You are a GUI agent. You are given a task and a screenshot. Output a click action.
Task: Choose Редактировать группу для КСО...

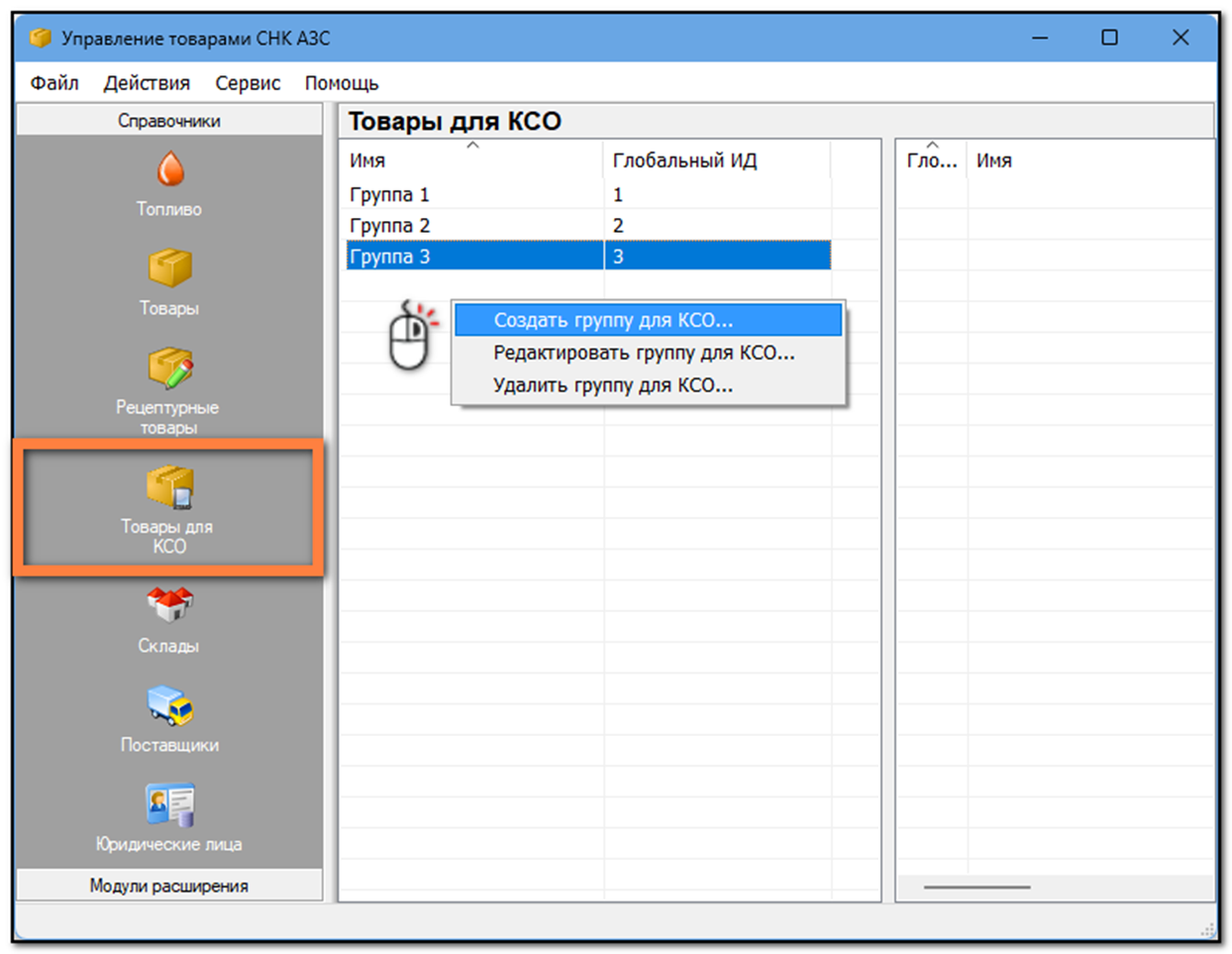click(648, 353)
